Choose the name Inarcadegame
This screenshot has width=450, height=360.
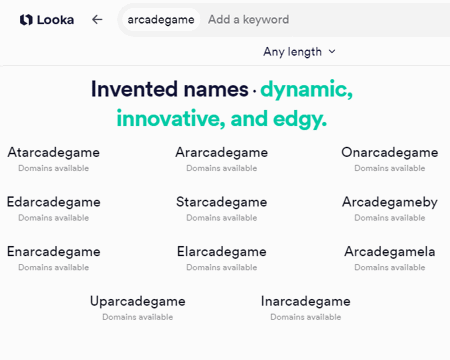point(306,301)
